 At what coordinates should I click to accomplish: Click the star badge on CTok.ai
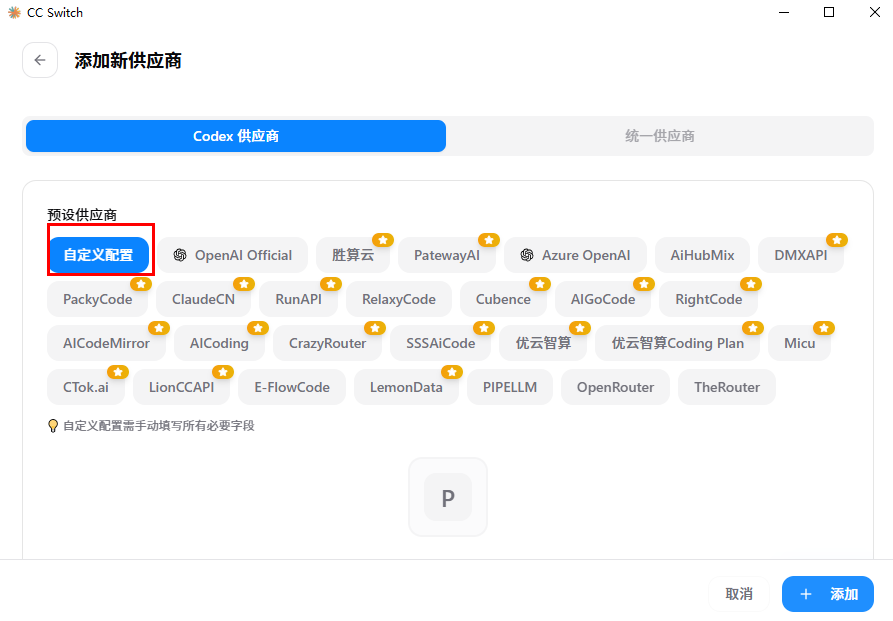[x=118, y=372]
